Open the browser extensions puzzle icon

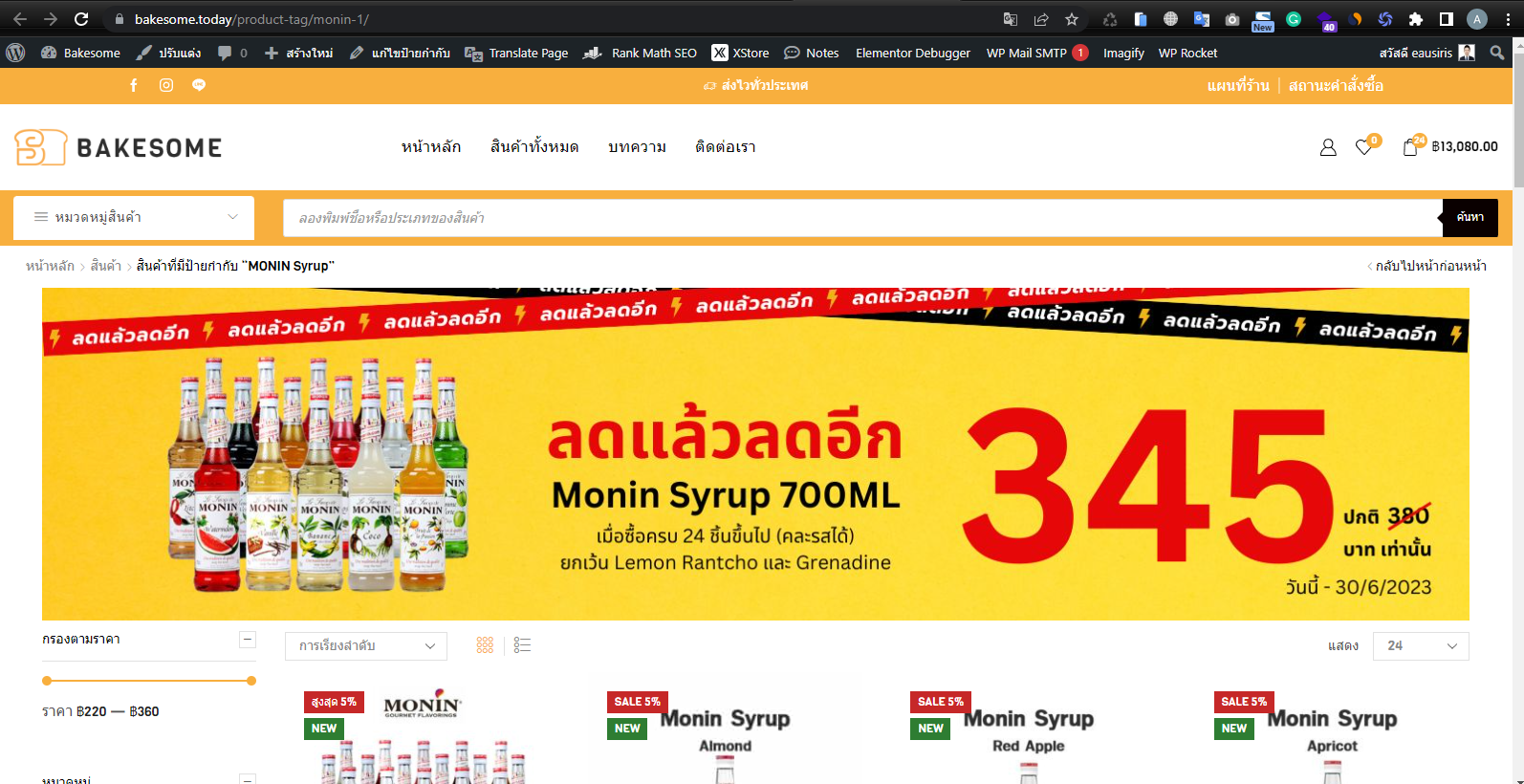pyautogui.click(x=1416, y=19)
